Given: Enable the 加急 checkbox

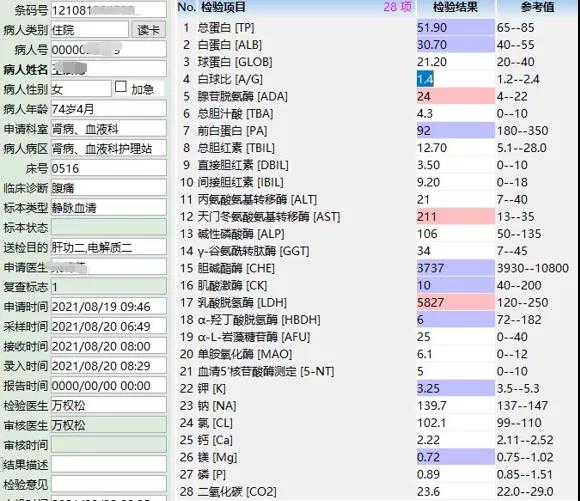Looking at the screenshot, I should click(x=121, y=87).
